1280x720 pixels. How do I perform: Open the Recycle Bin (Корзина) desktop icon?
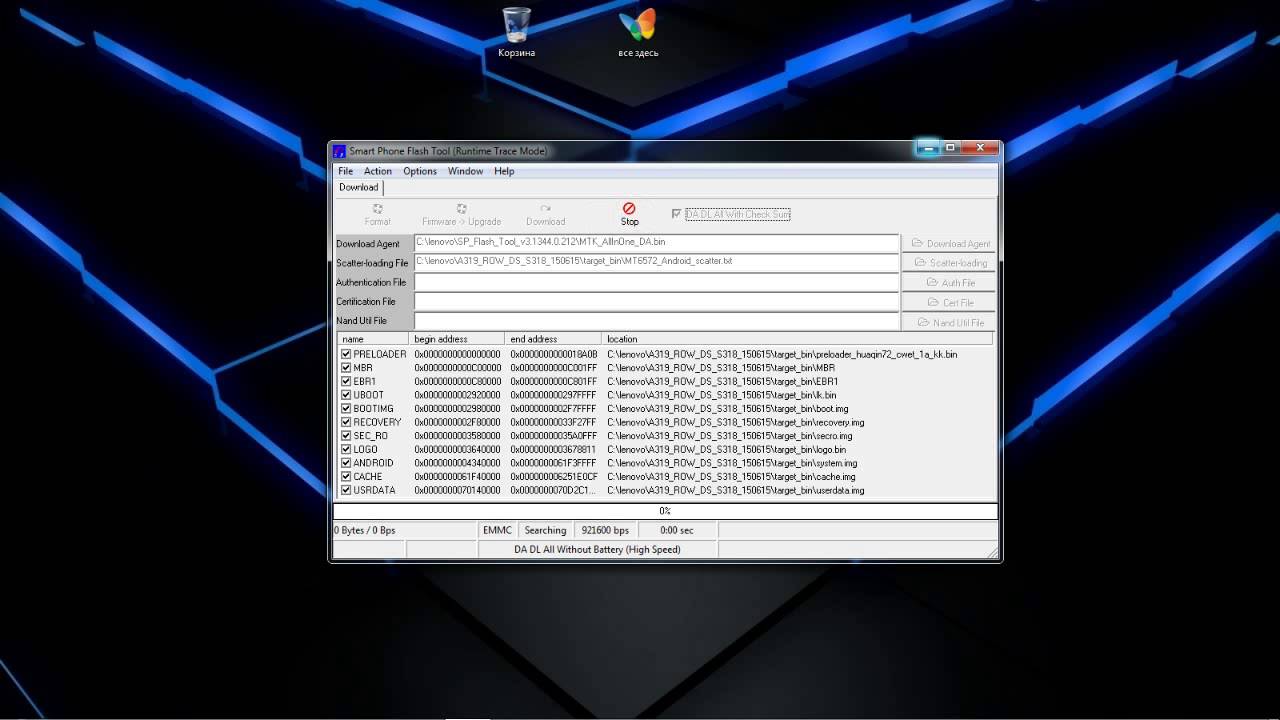(517, 32)
